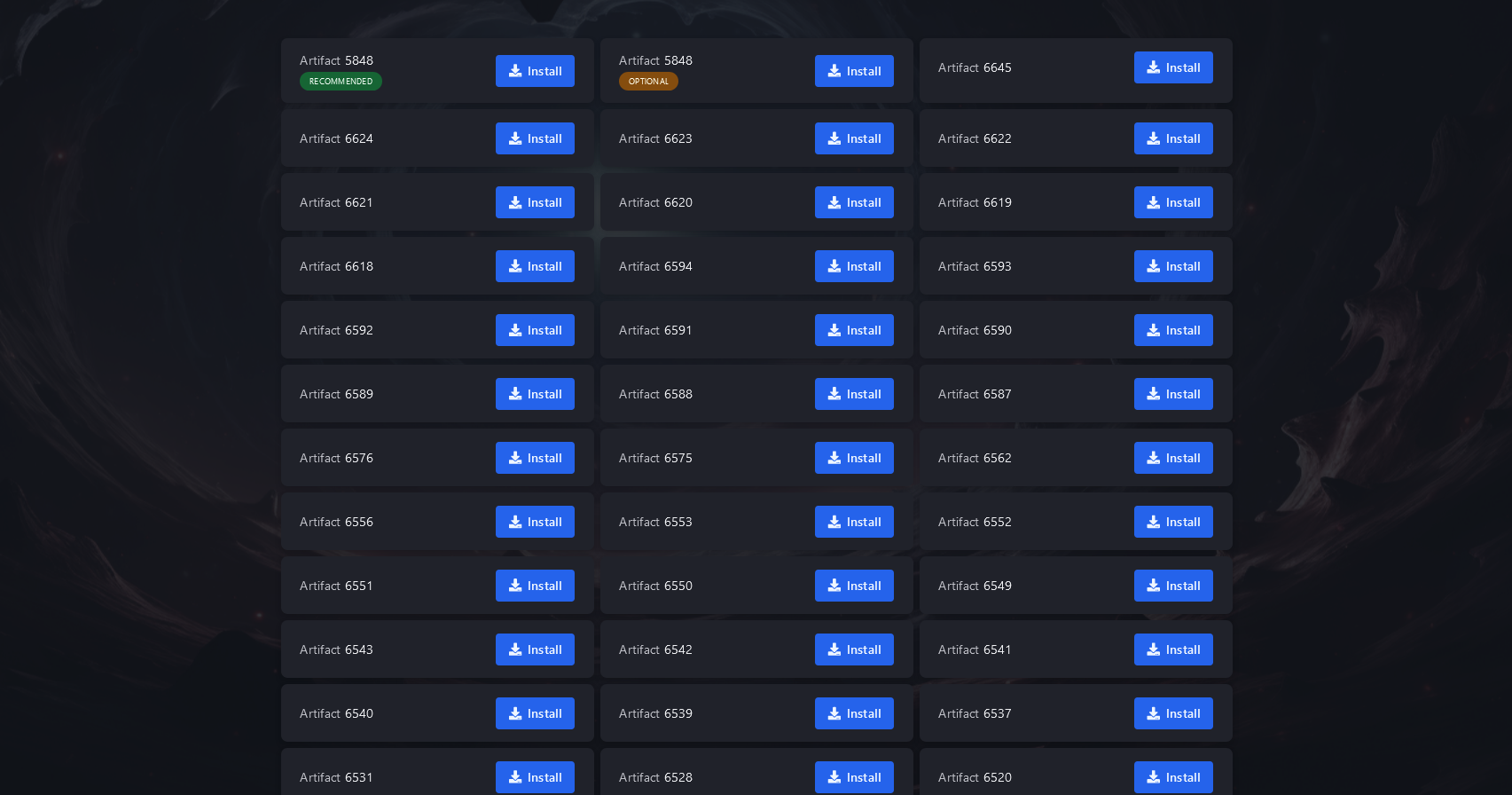Viewport: 1512px width, 795px height.
Task: Select the 'Artifact 6592' label
Action: 336,330
